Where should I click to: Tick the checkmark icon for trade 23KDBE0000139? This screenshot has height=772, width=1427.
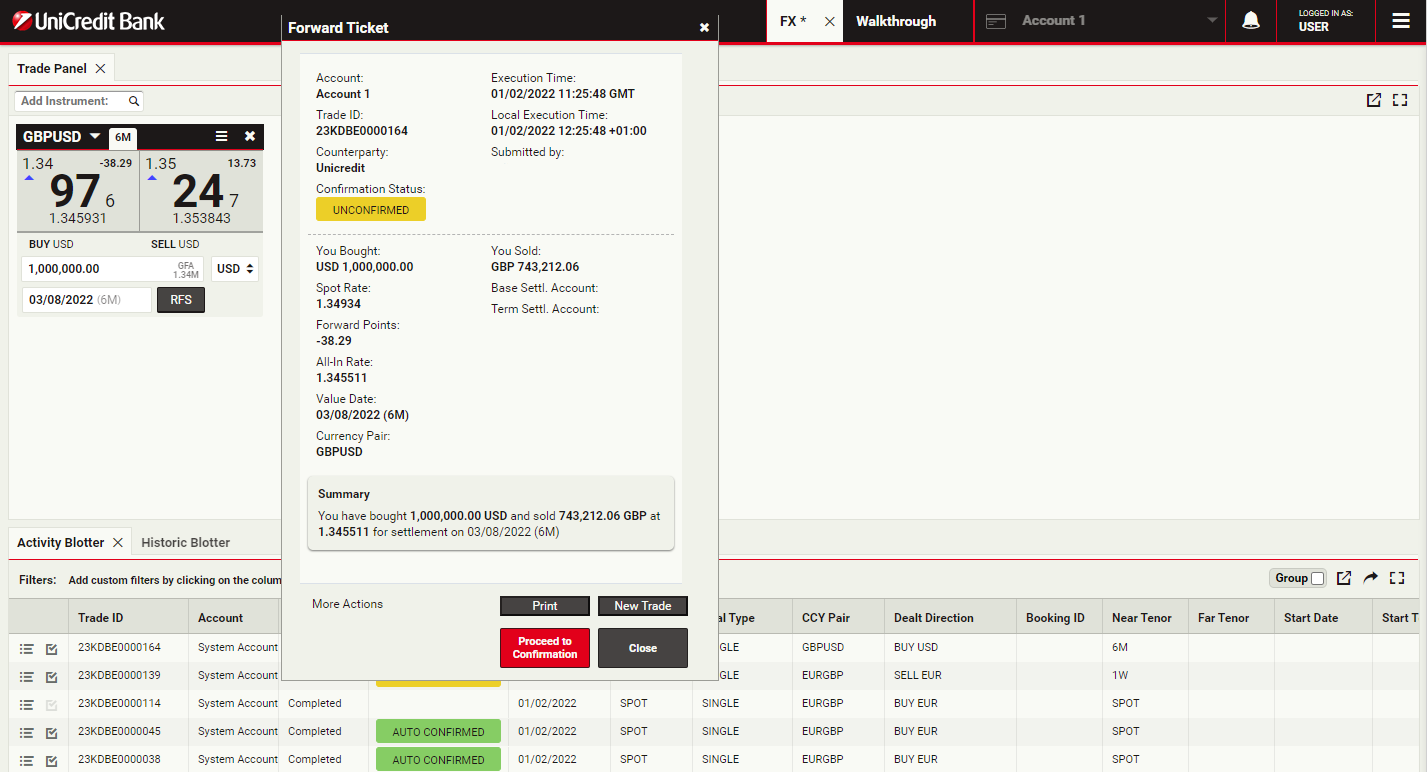[52, 676]
